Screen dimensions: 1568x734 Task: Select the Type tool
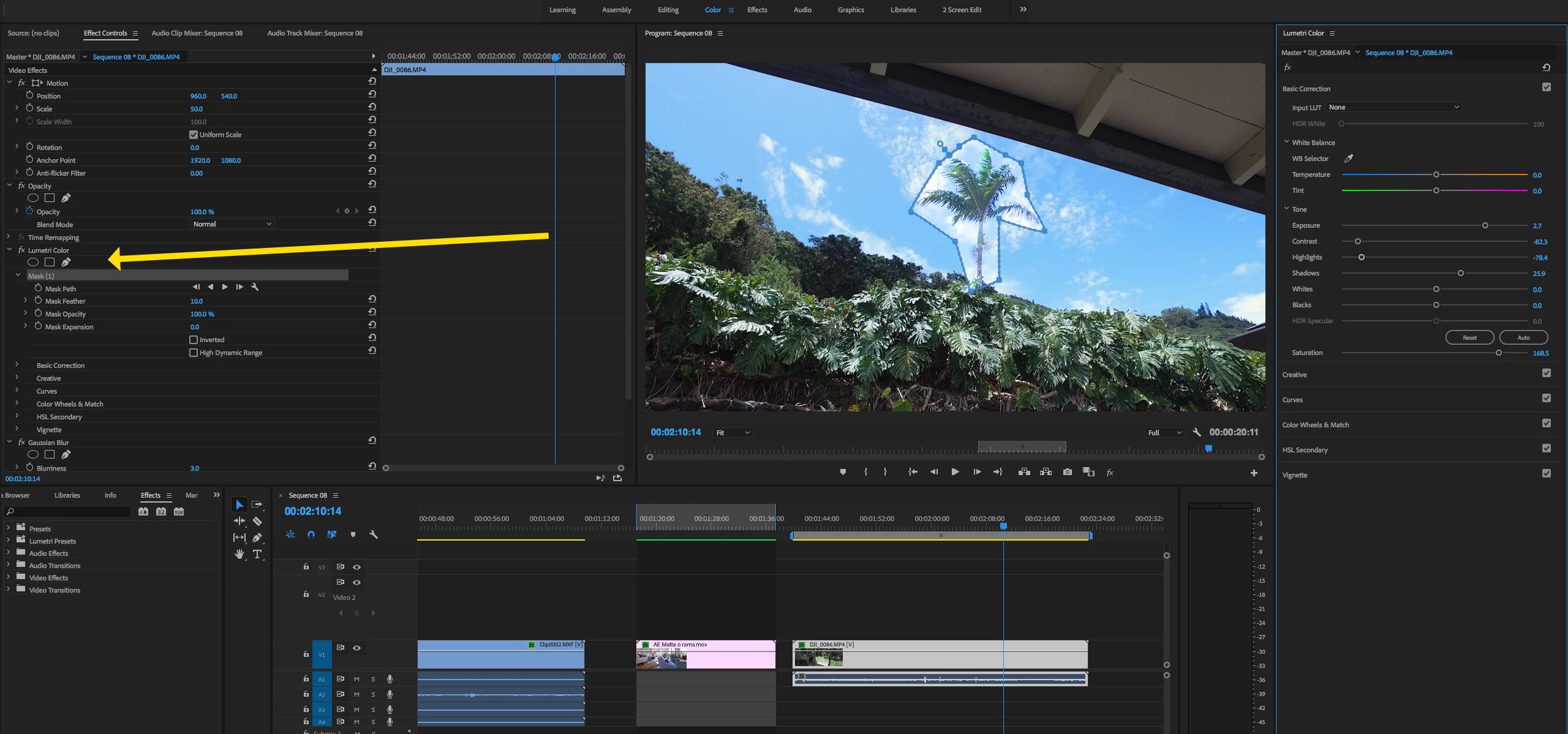coord(257,554)
